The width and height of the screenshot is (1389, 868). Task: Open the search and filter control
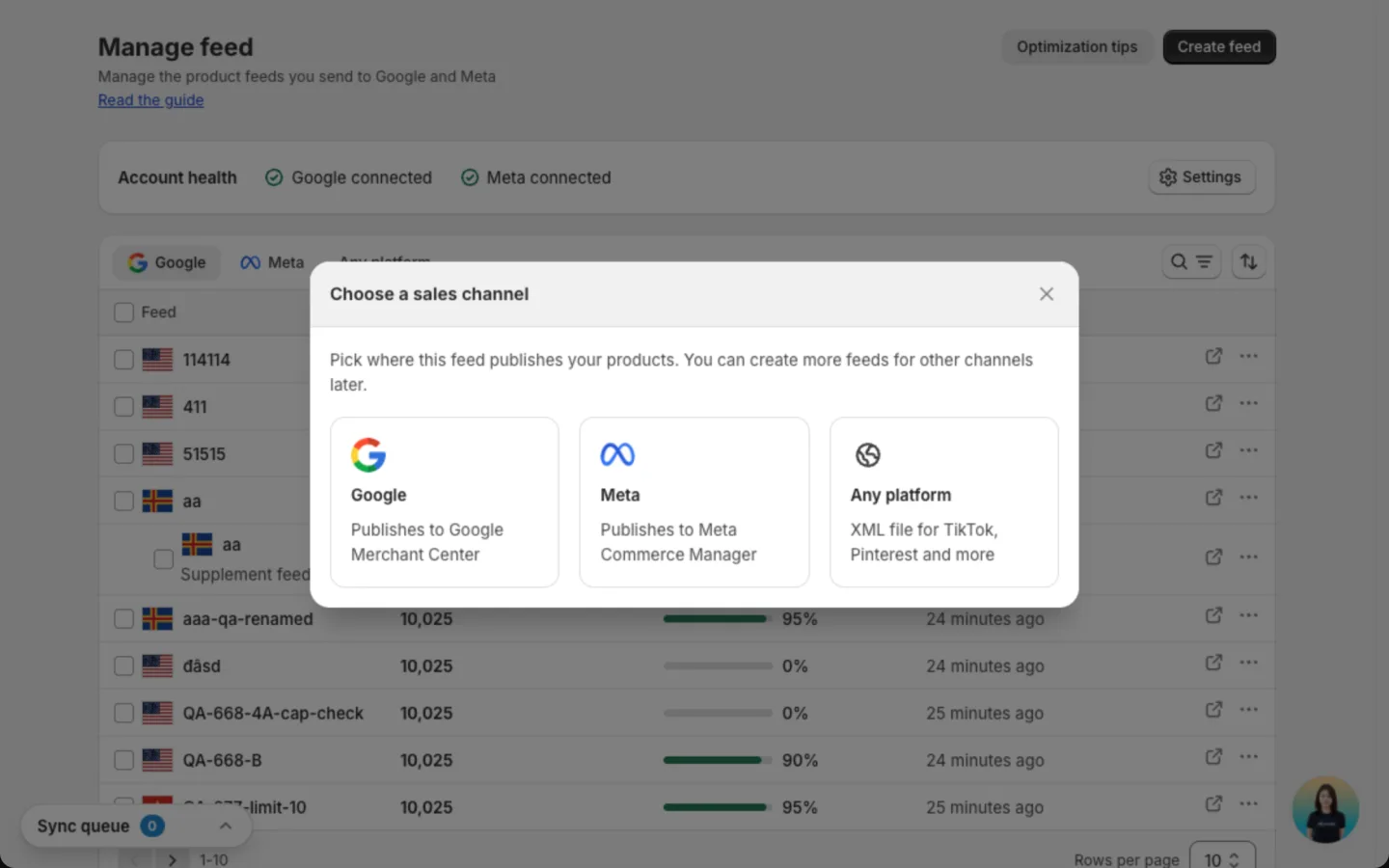pyautogui.click(x=1191, y=262)
